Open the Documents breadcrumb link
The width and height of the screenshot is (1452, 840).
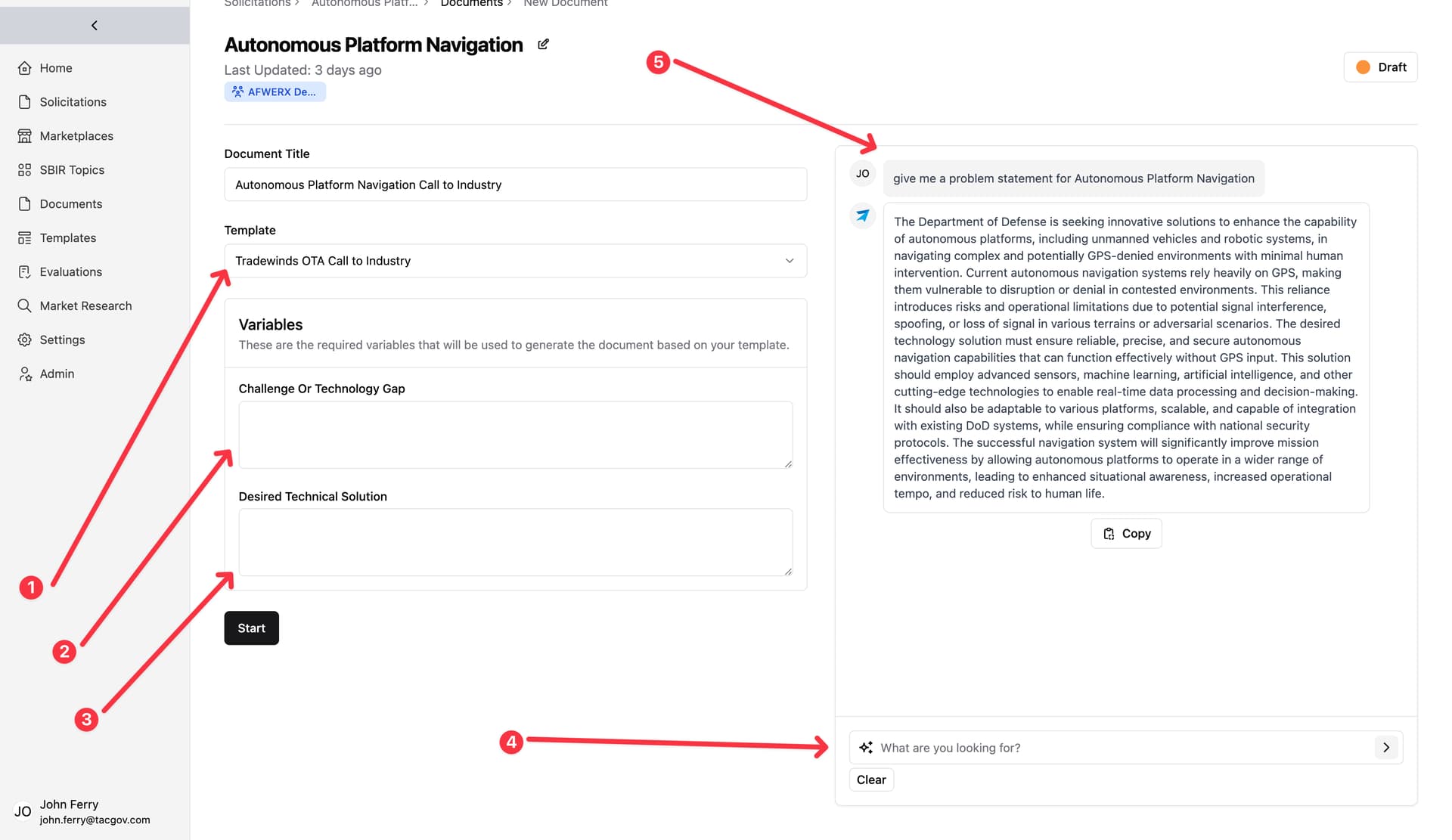click(x=472, y=4)
